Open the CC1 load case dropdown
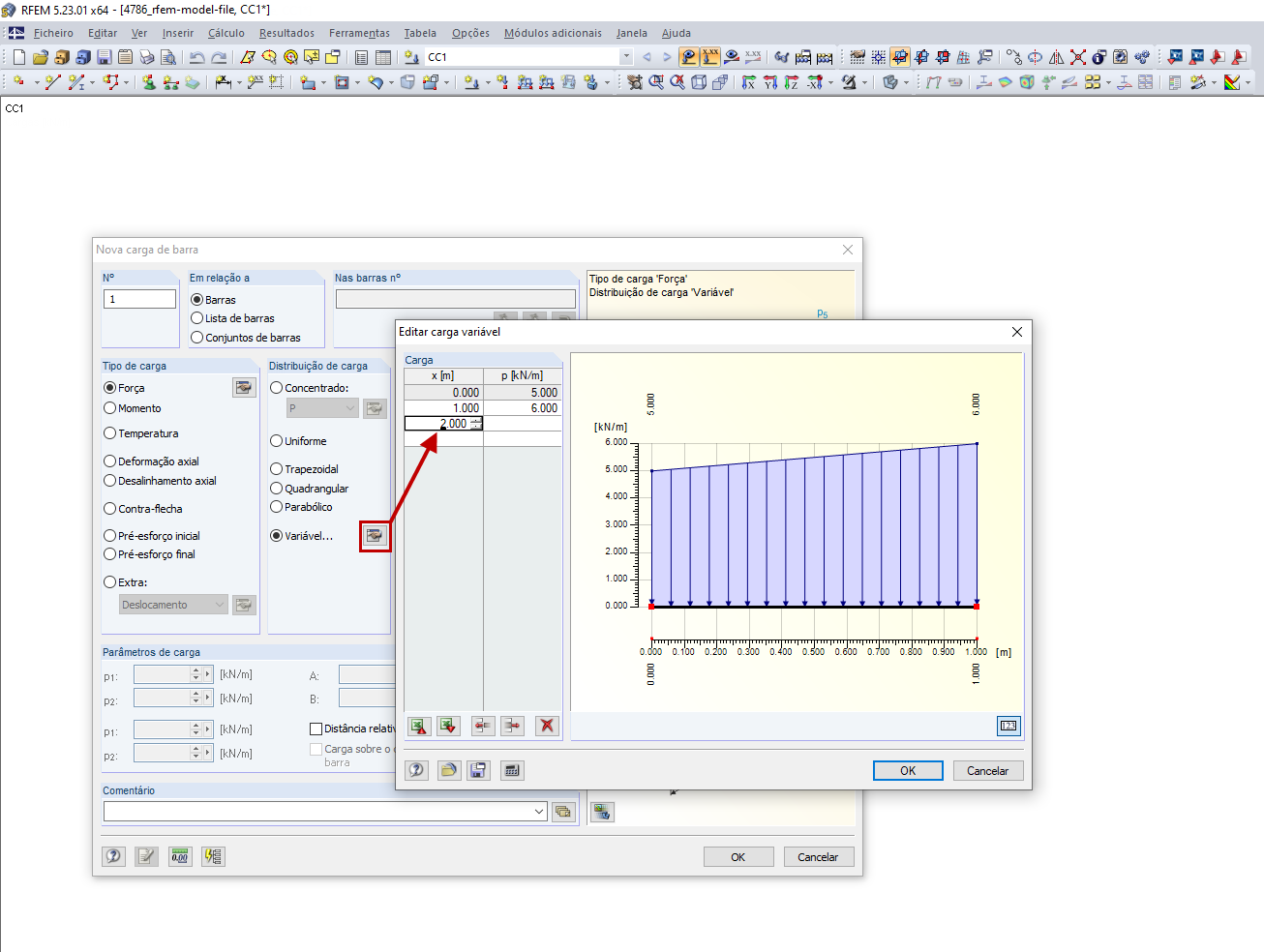Screen dimensions: 1264x952 (x=626, y=57)
